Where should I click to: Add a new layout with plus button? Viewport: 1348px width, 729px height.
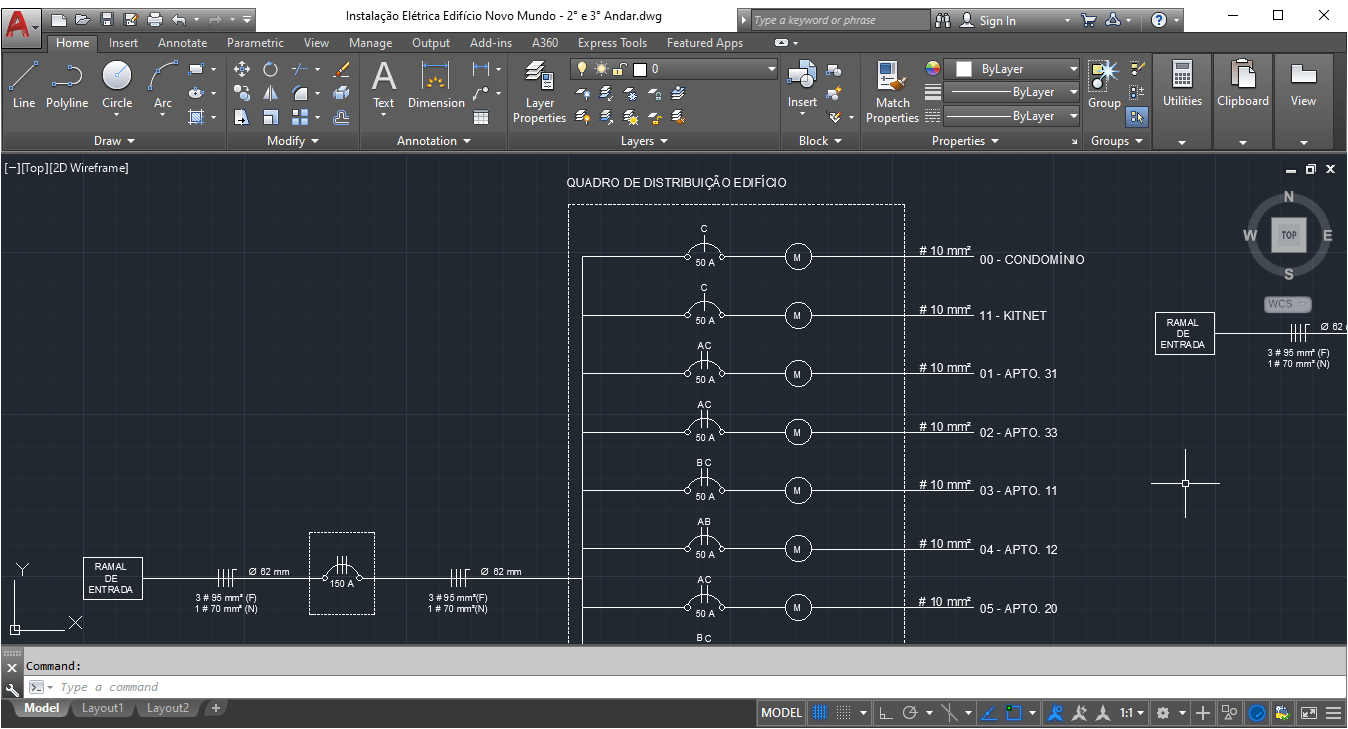point(215,708)
